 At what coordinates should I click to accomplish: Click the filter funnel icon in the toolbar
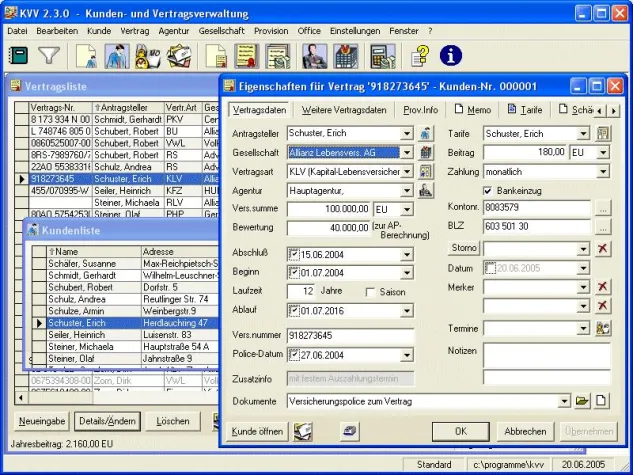[x=48, y=56]
